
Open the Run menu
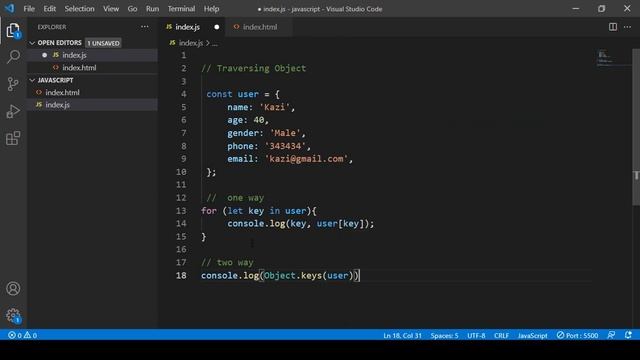click(152, 9)
